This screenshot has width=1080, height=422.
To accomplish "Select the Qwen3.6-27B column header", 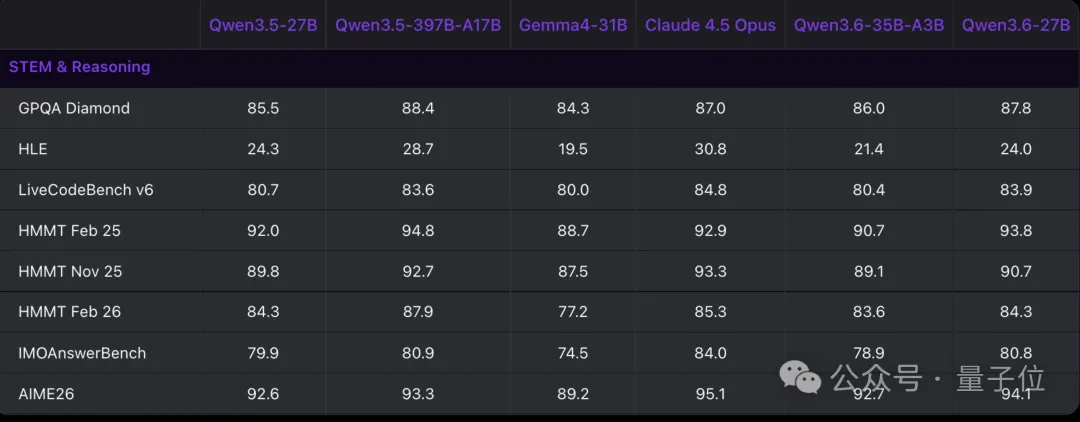I will 1015,25.
